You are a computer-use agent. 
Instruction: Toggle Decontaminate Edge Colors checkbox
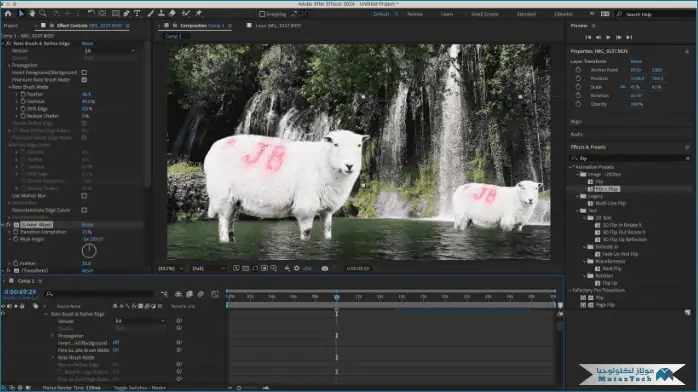coord(84,210)
